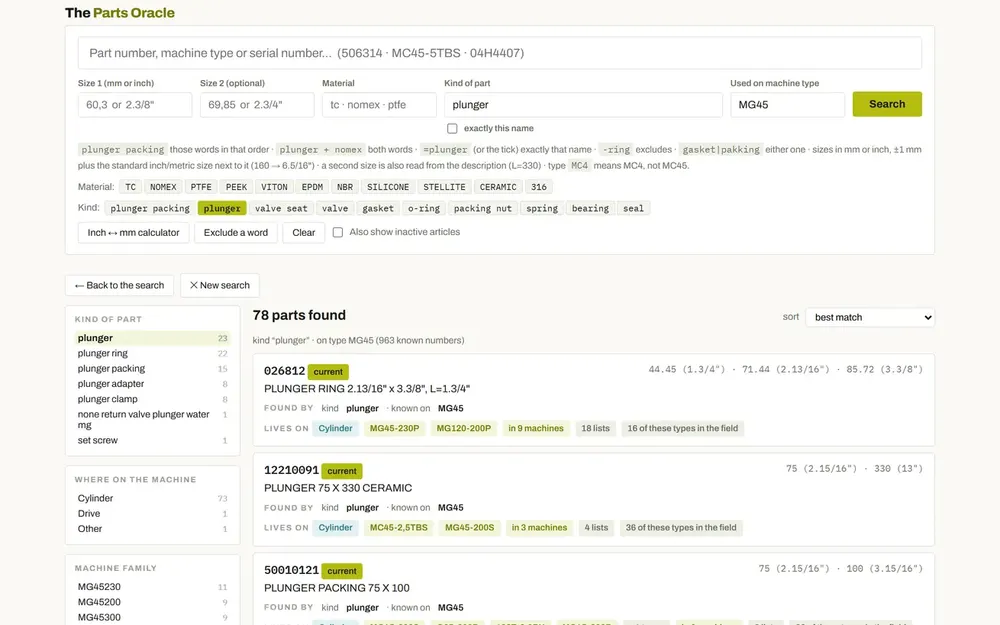Select the STELLITE material chip
Viewport: 1000px width, 625px height.
(445, 187)
